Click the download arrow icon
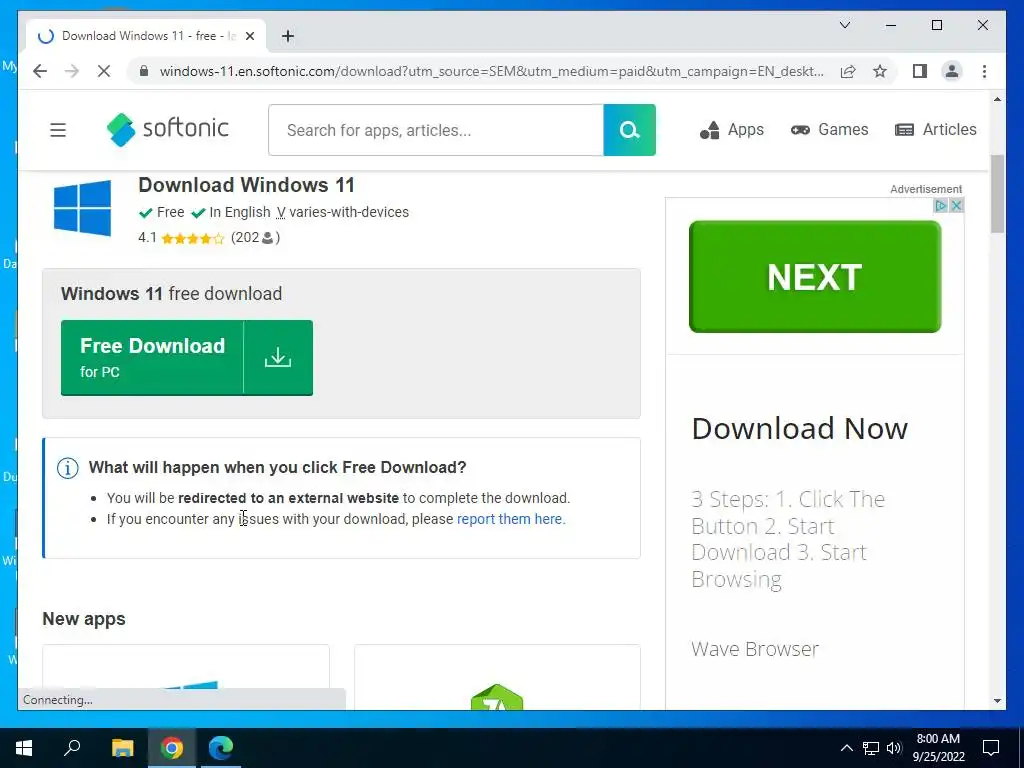This screenshot has height=768, width=1024. tap(278, 358)
